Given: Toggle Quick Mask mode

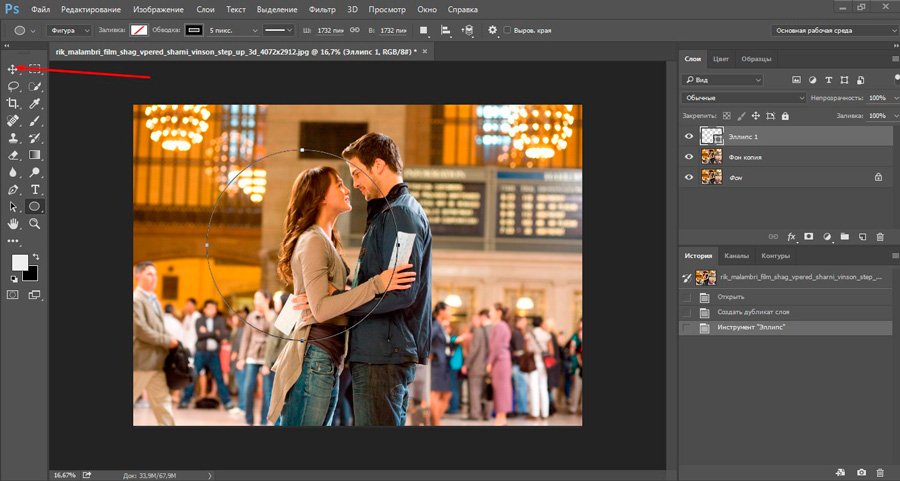Looking at the screenshot, I should tap(13, 294).
